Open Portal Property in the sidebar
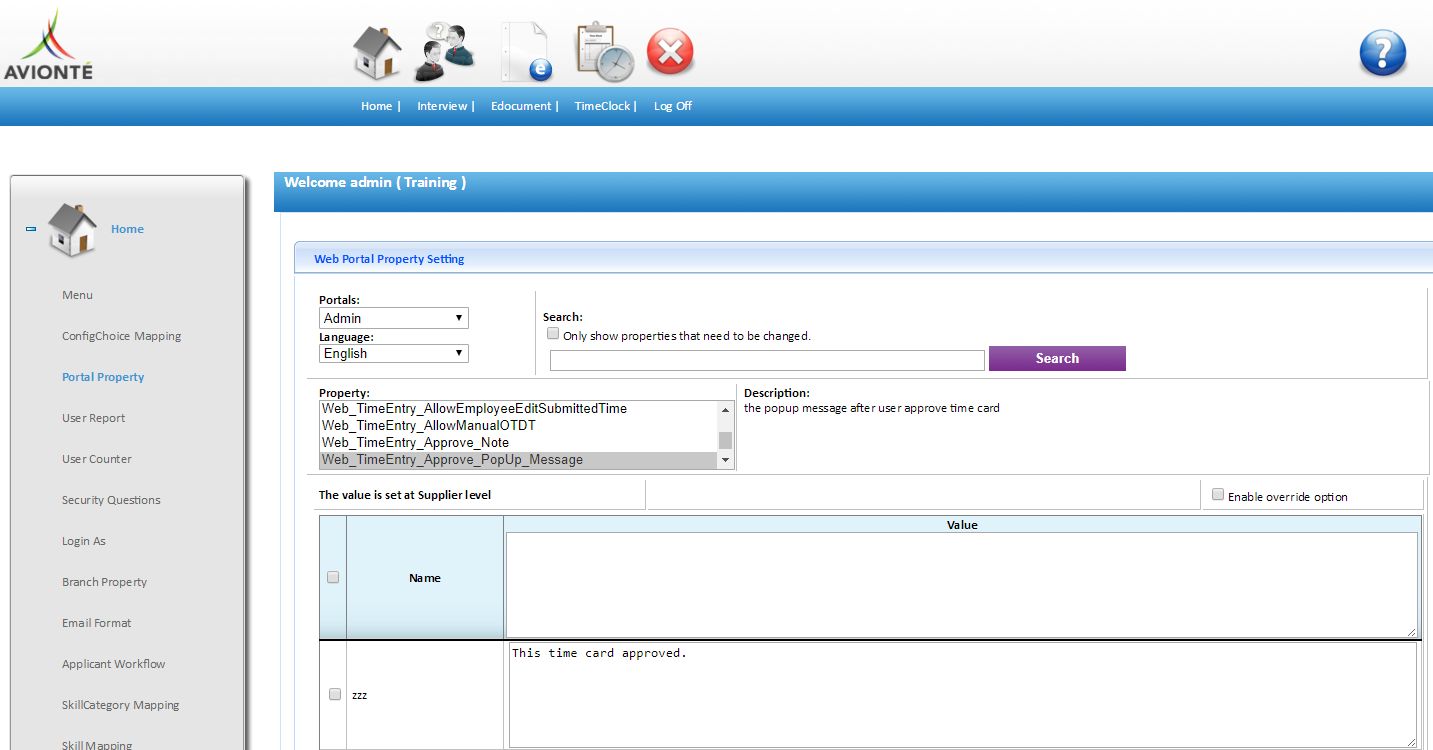Screen dimensions: 1433x750 103,377
